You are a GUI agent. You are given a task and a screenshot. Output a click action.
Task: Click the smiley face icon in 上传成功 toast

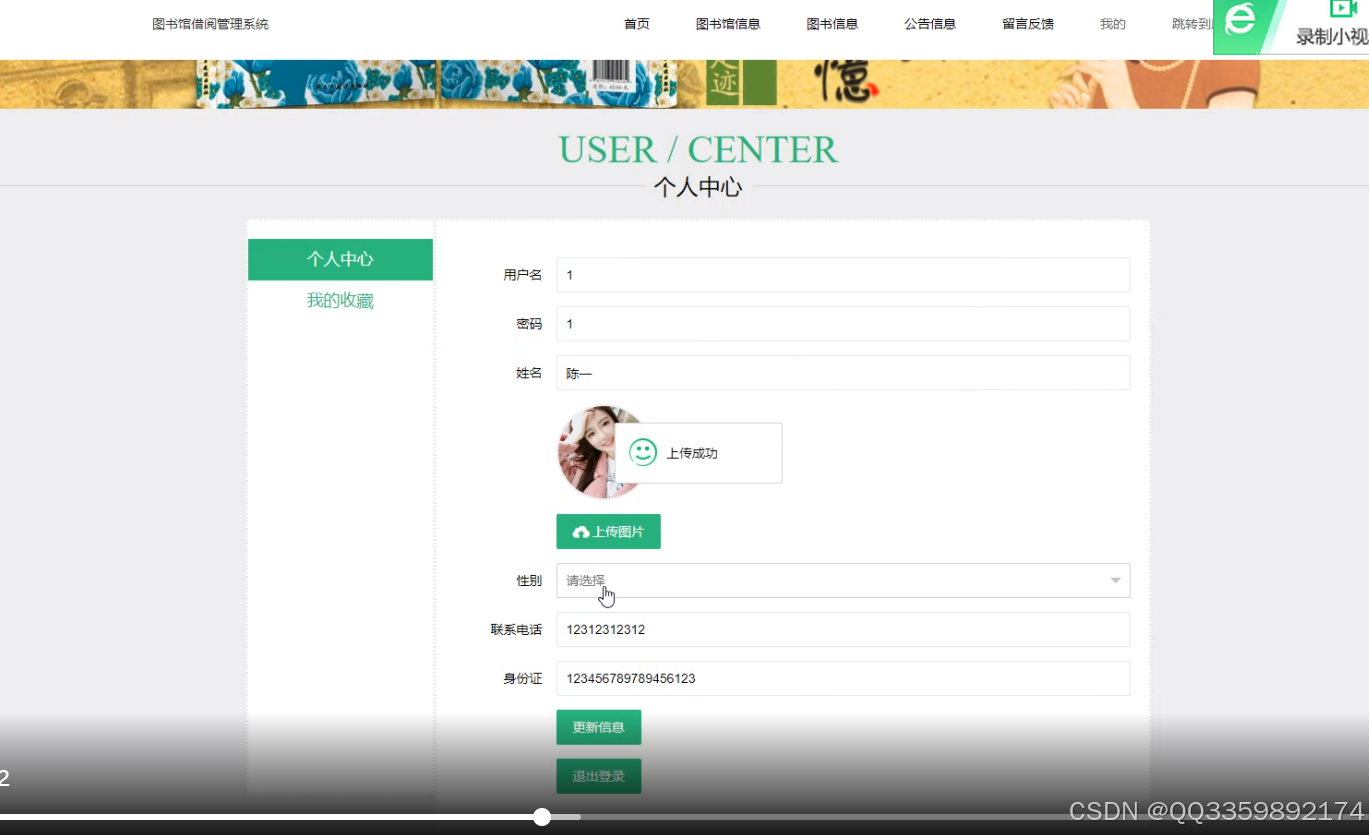(x=643, y=452)
